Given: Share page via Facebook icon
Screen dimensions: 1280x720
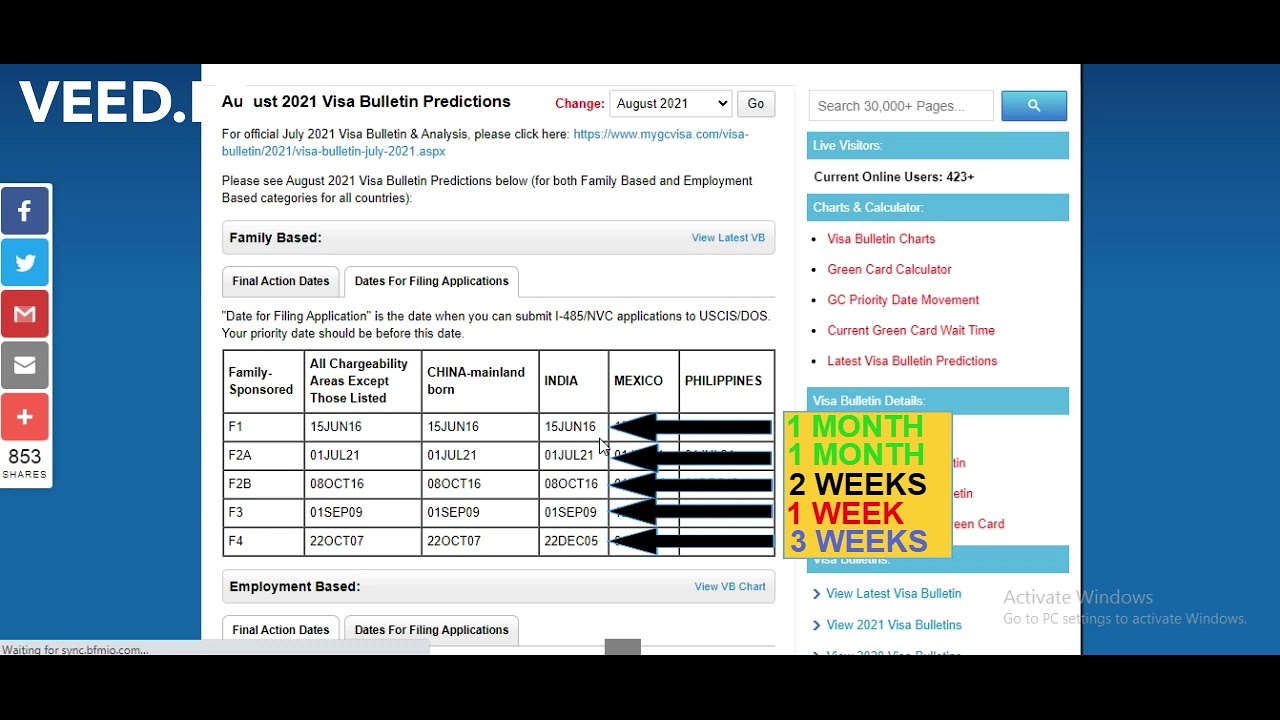Looking at the screenshot, I should (x=25, y=211).
